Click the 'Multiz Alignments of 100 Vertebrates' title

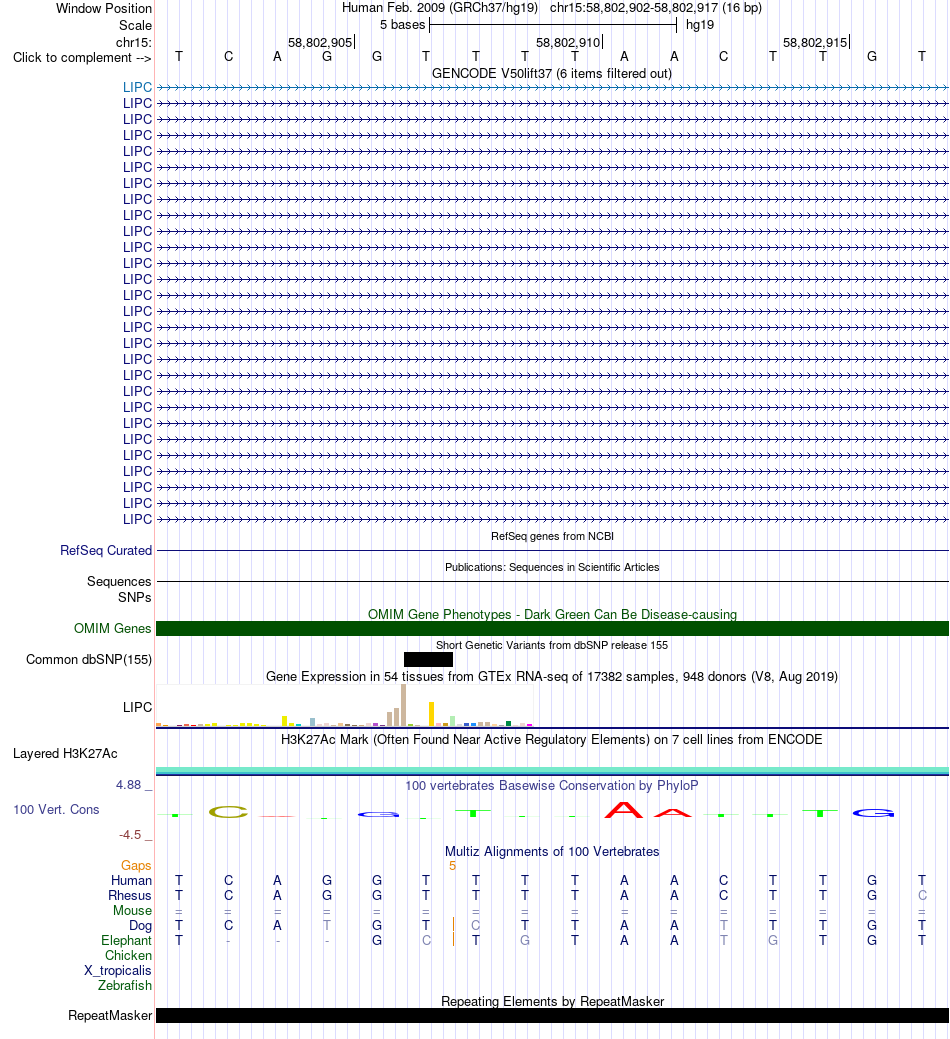click(x=552, y=851)
